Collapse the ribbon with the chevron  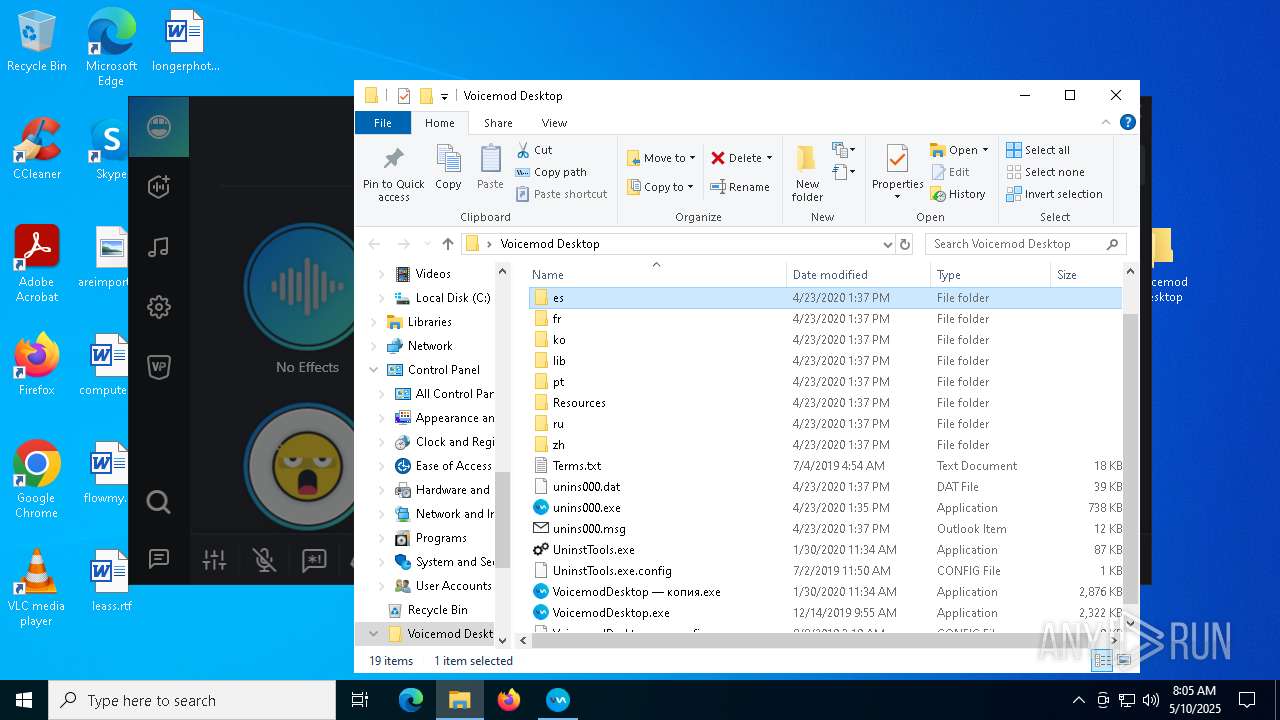point(1106,123)
